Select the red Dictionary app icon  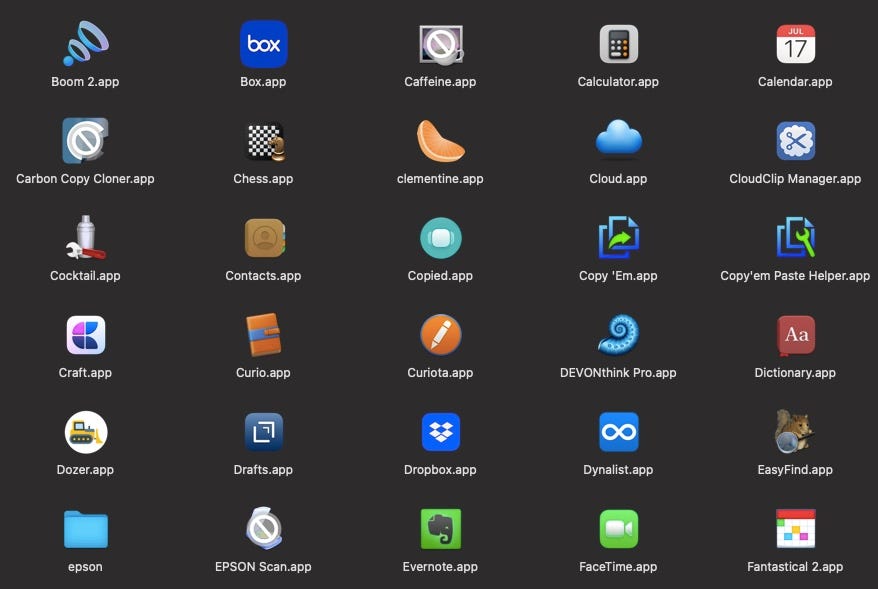(795, 335)
